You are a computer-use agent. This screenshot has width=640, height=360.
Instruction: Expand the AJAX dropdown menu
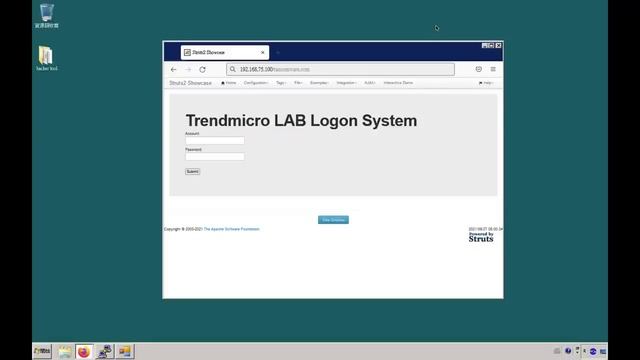(370, 83)
